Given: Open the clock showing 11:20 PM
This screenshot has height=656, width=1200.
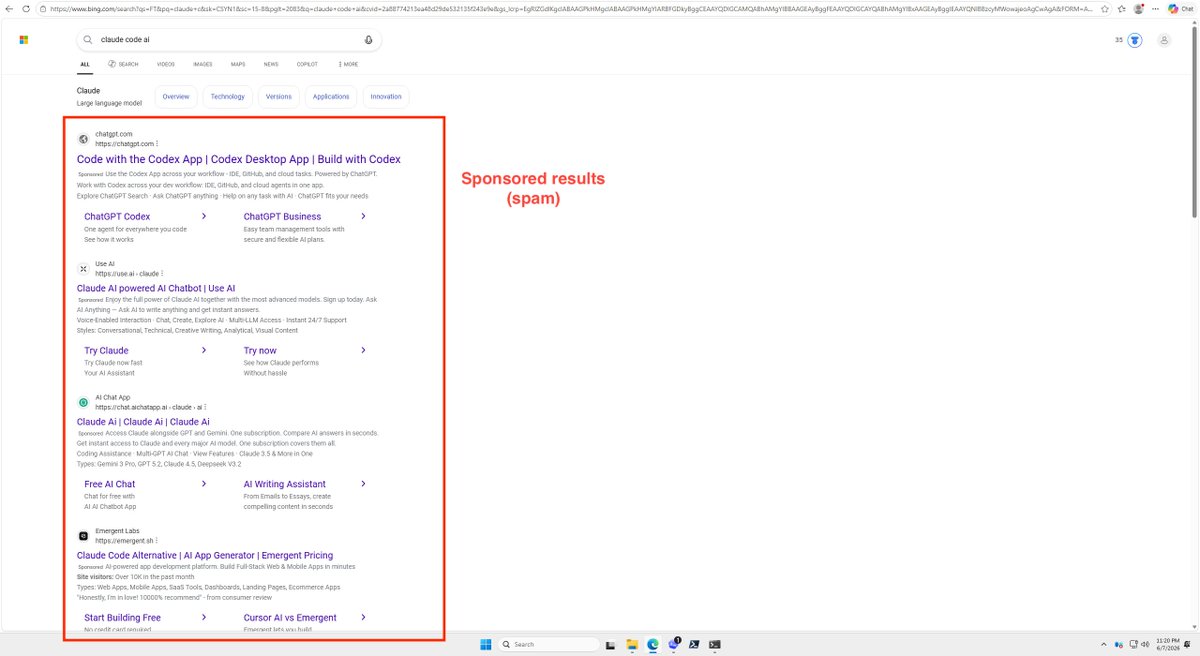Looking at the screenshot, I should [x=1167, y=644].
